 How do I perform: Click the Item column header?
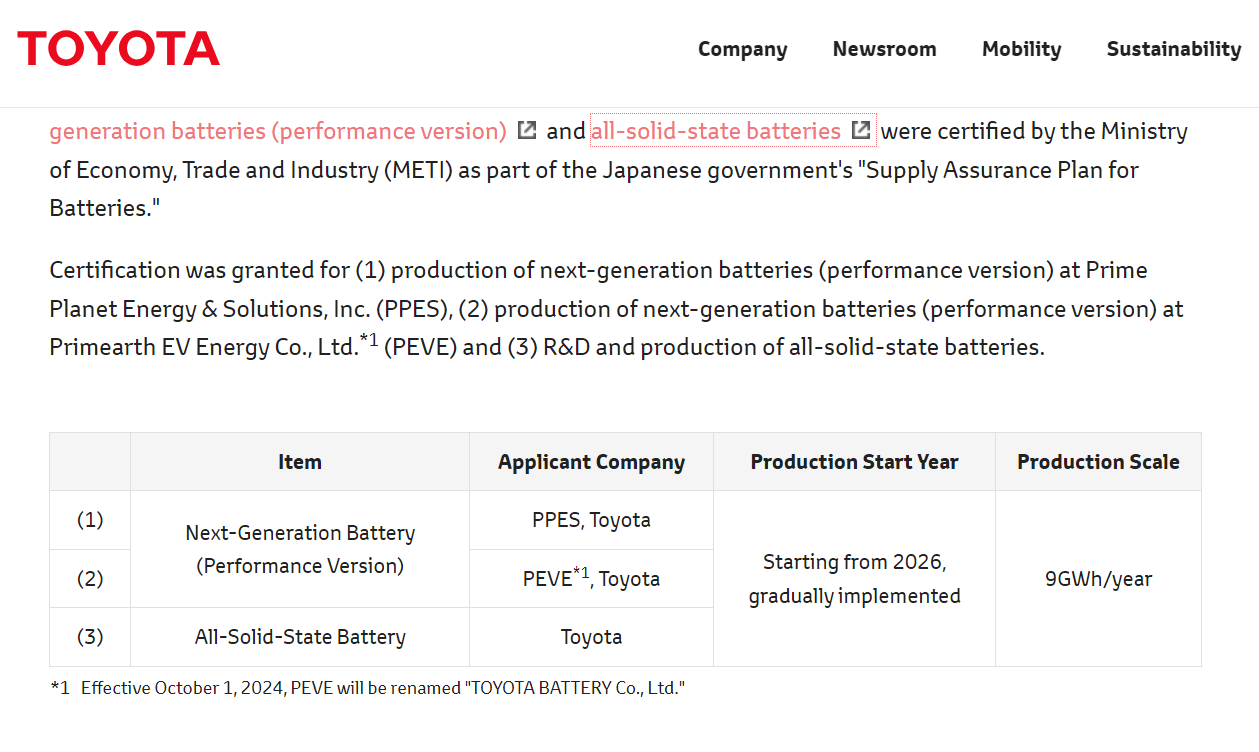300,462
